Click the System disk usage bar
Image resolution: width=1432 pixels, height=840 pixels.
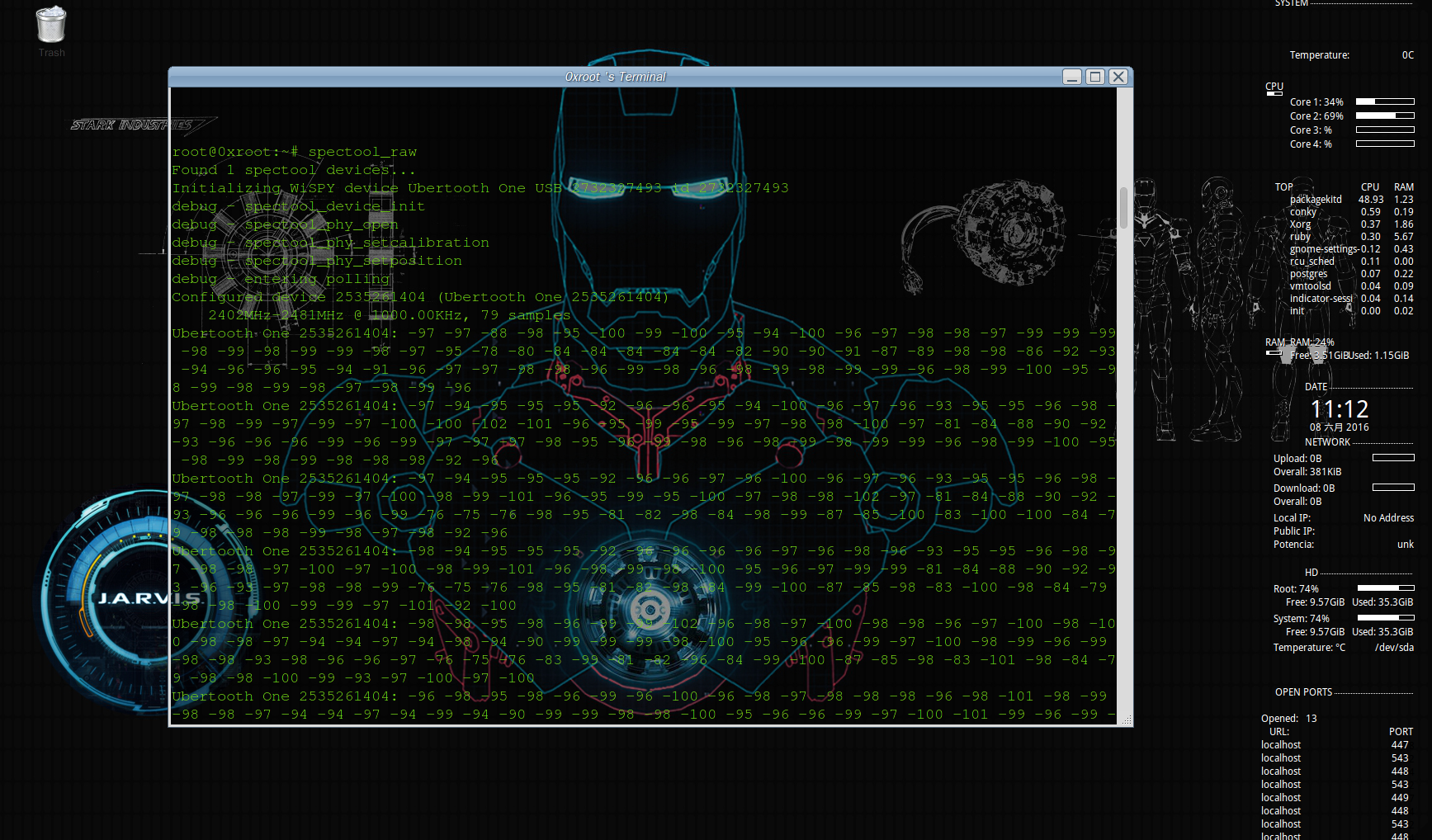pyautogui.click(x=1386, y=618)
